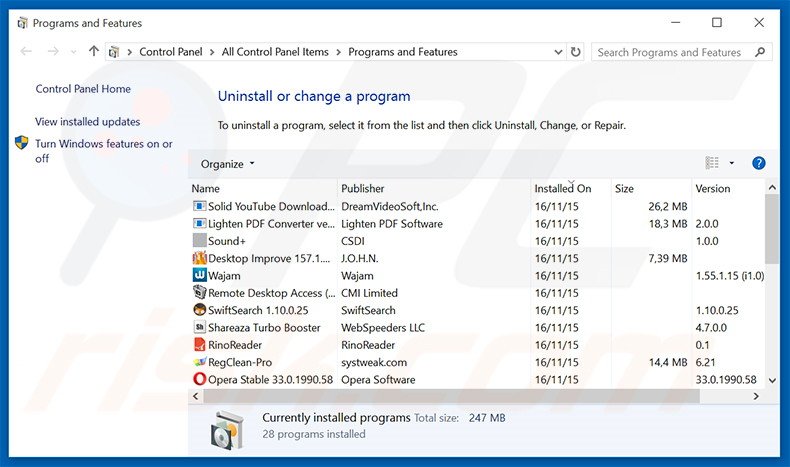Click the scroll right arrow of list
Viewport: 790px width, 467px height.
tap(756, 396)
